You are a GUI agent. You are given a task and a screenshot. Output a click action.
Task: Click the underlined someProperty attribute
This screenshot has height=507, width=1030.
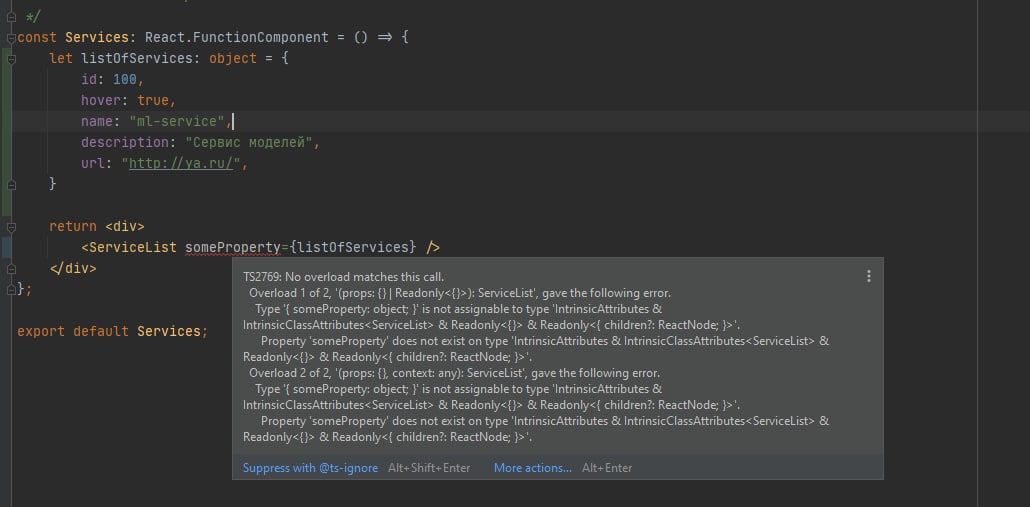point(233,248)
